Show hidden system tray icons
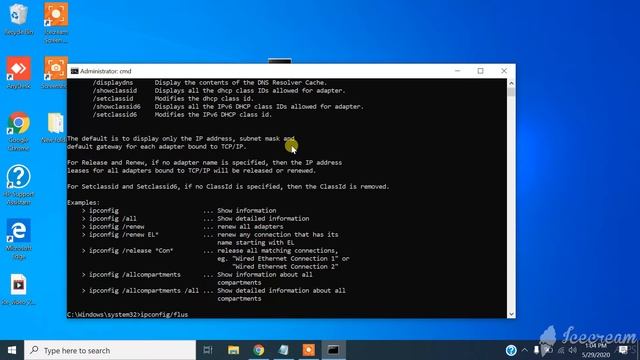The image size is (640, 360). pyautogui.click(x=524, y=350)
